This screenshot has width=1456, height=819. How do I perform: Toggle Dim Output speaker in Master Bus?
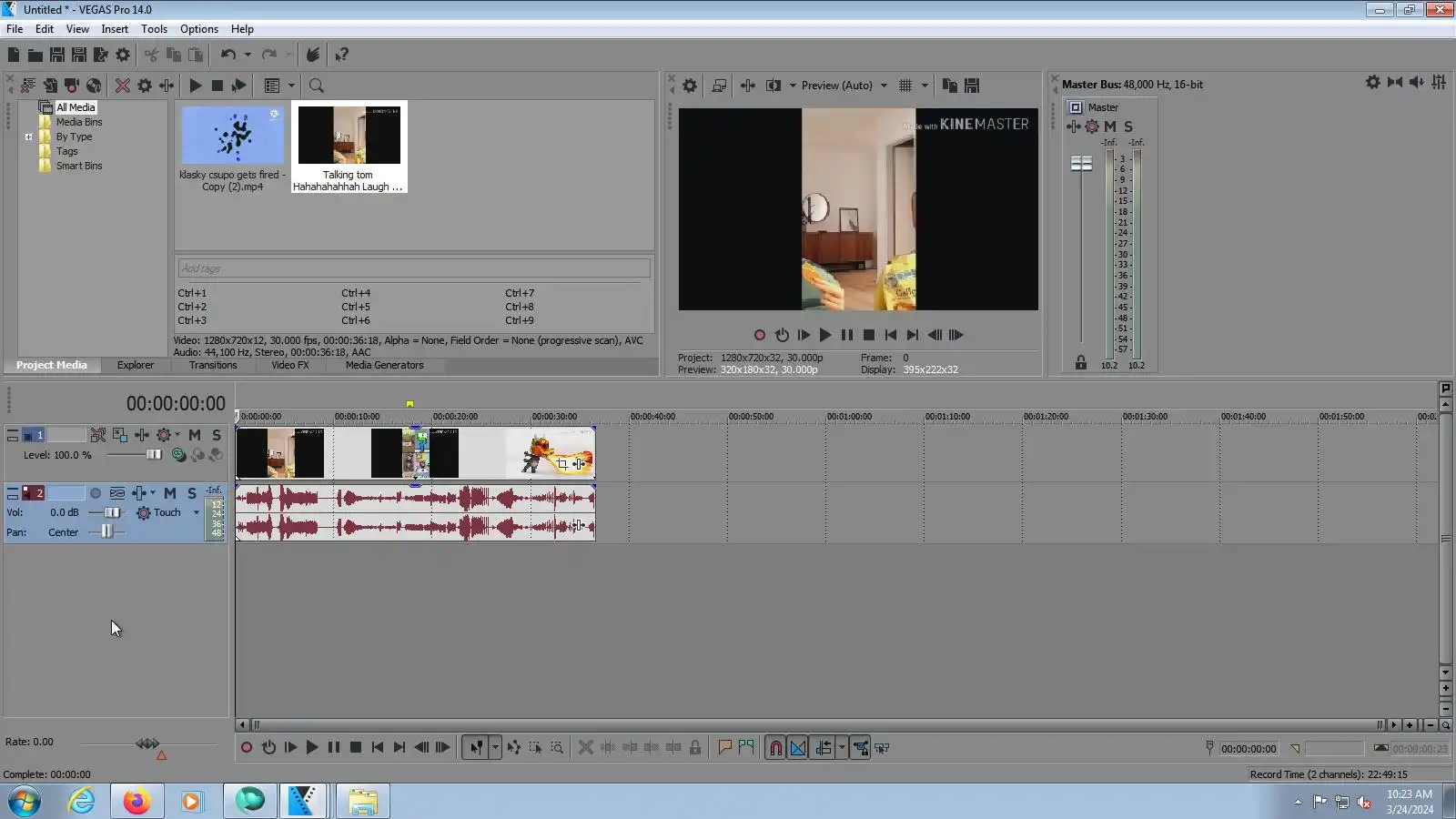point(1416,83)
